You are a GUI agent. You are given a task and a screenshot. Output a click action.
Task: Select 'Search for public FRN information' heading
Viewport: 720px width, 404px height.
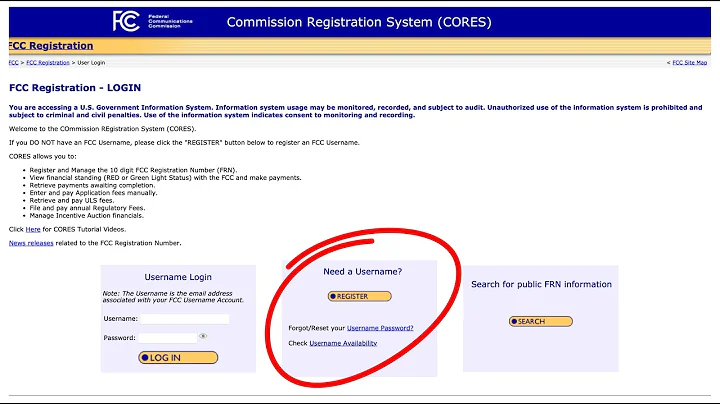pyautogui.click(x=541, y=284)
